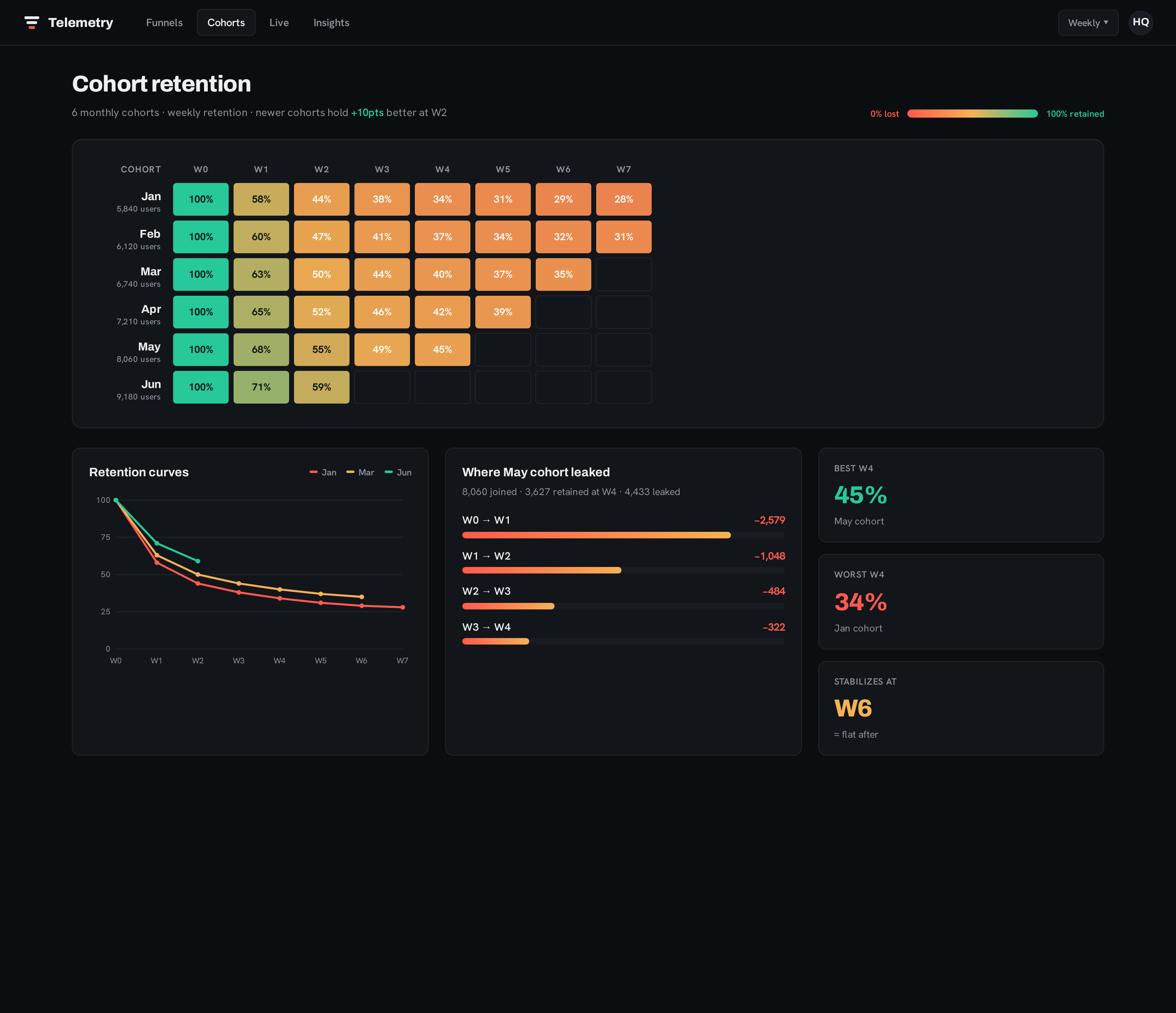Click the Telemetry brand name
The width and height of the screenshot is (1176, 1013).
(x=80, y=23)
